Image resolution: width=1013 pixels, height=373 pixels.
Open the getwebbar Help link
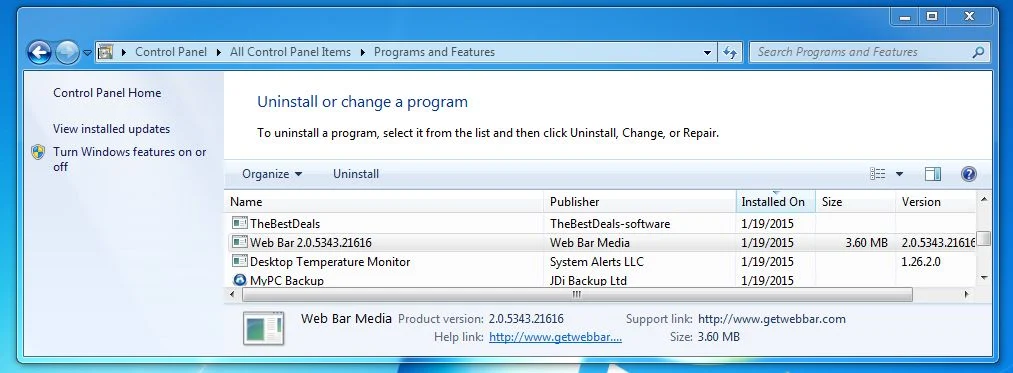tap(556, 337)
